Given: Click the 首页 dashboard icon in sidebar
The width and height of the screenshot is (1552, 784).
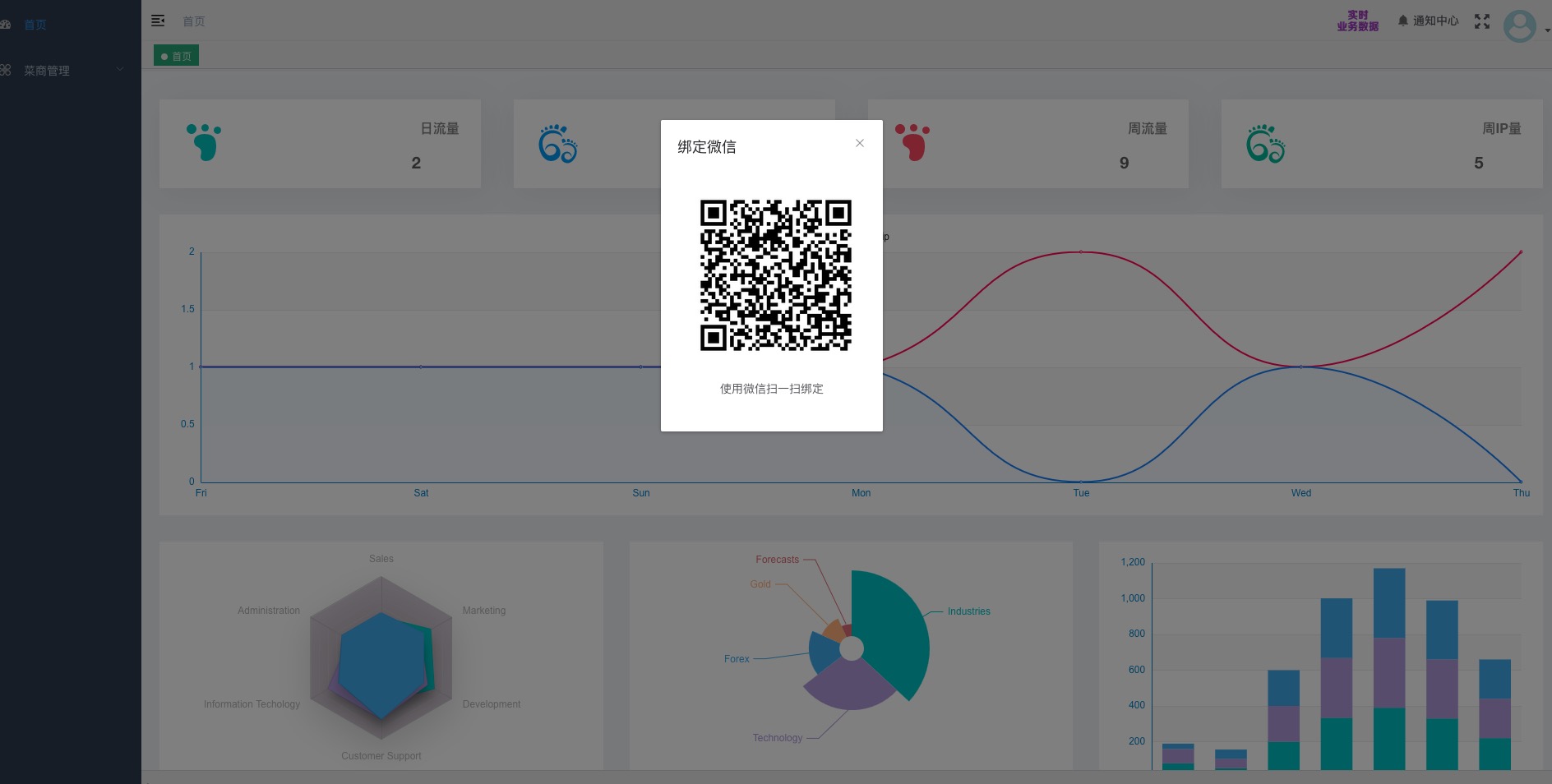Looking at the screenshot, I should point(6,25).
